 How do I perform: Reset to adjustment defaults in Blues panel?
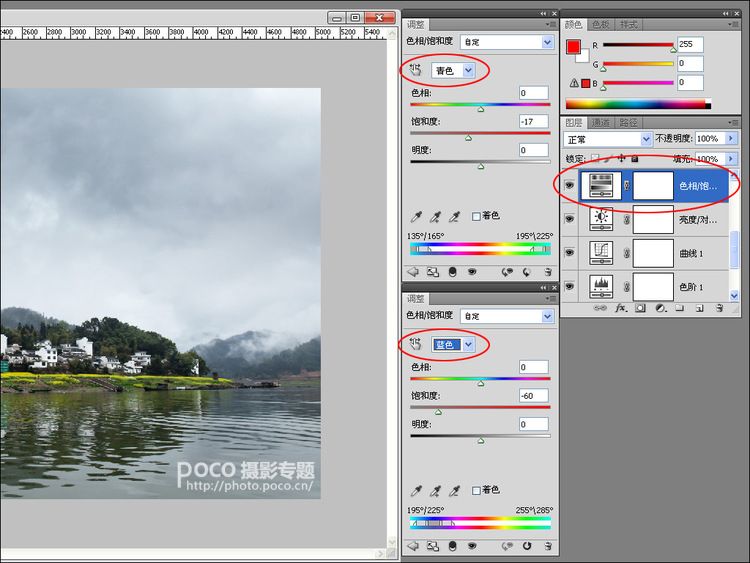(527, 546)
